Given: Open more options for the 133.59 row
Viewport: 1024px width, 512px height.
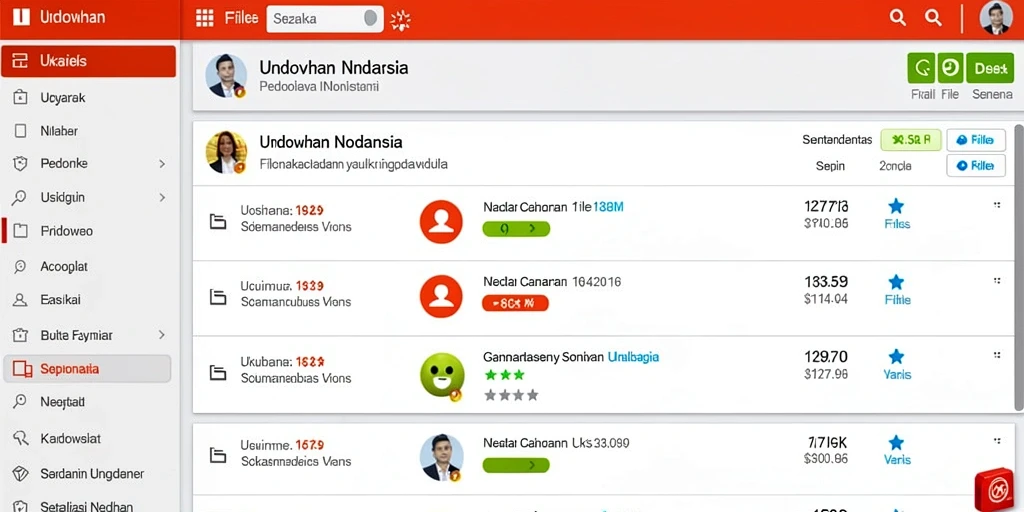Looking at the screenshot, I should click(997, 281).
